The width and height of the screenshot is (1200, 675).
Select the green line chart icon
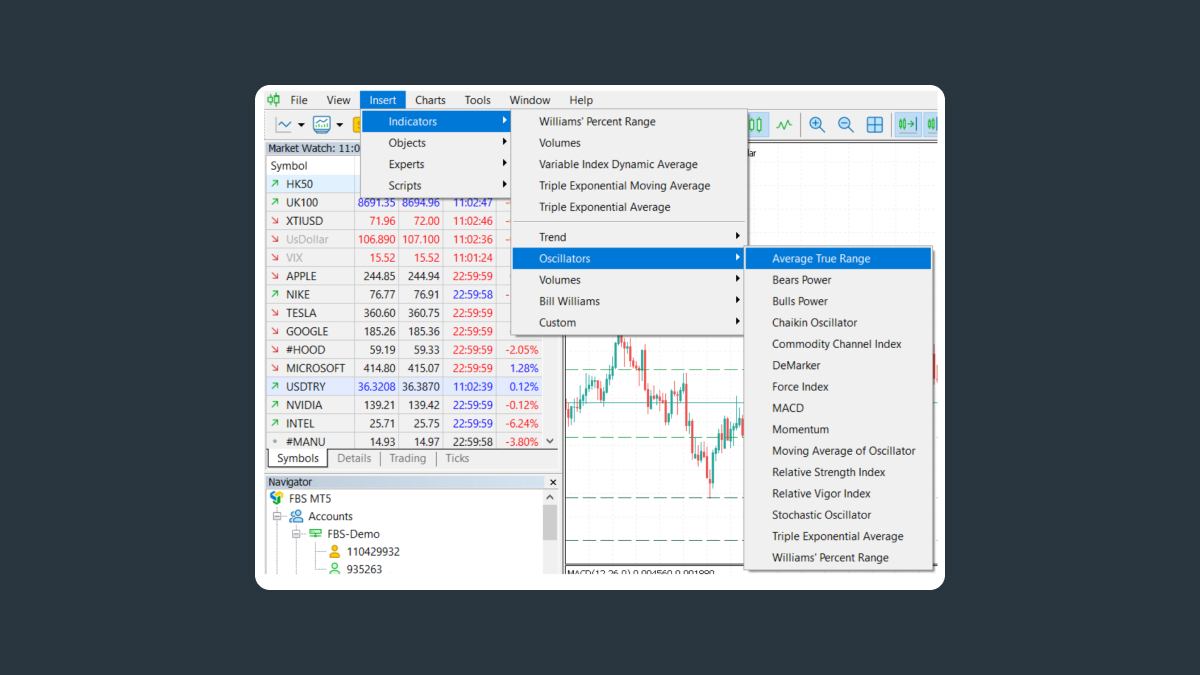784,125
